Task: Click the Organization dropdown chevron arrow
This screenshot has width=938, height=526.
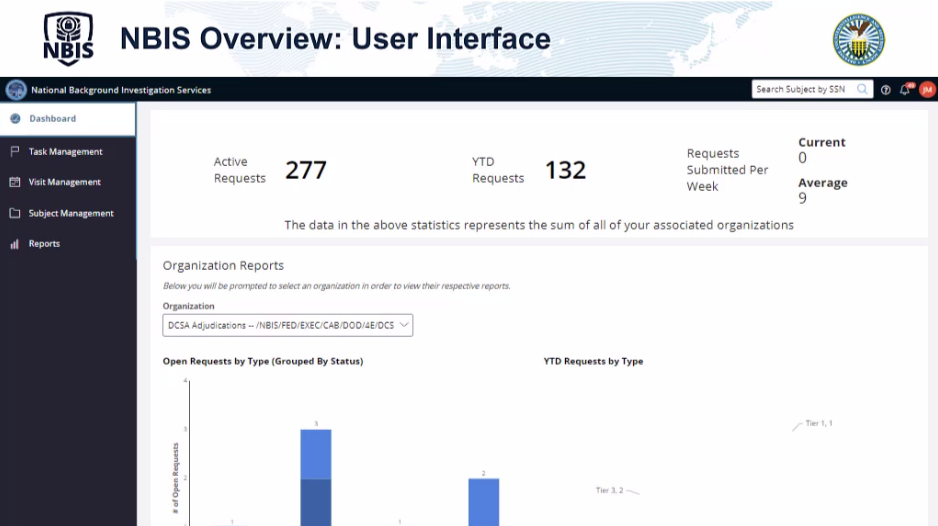Action: tap(404, 325)
